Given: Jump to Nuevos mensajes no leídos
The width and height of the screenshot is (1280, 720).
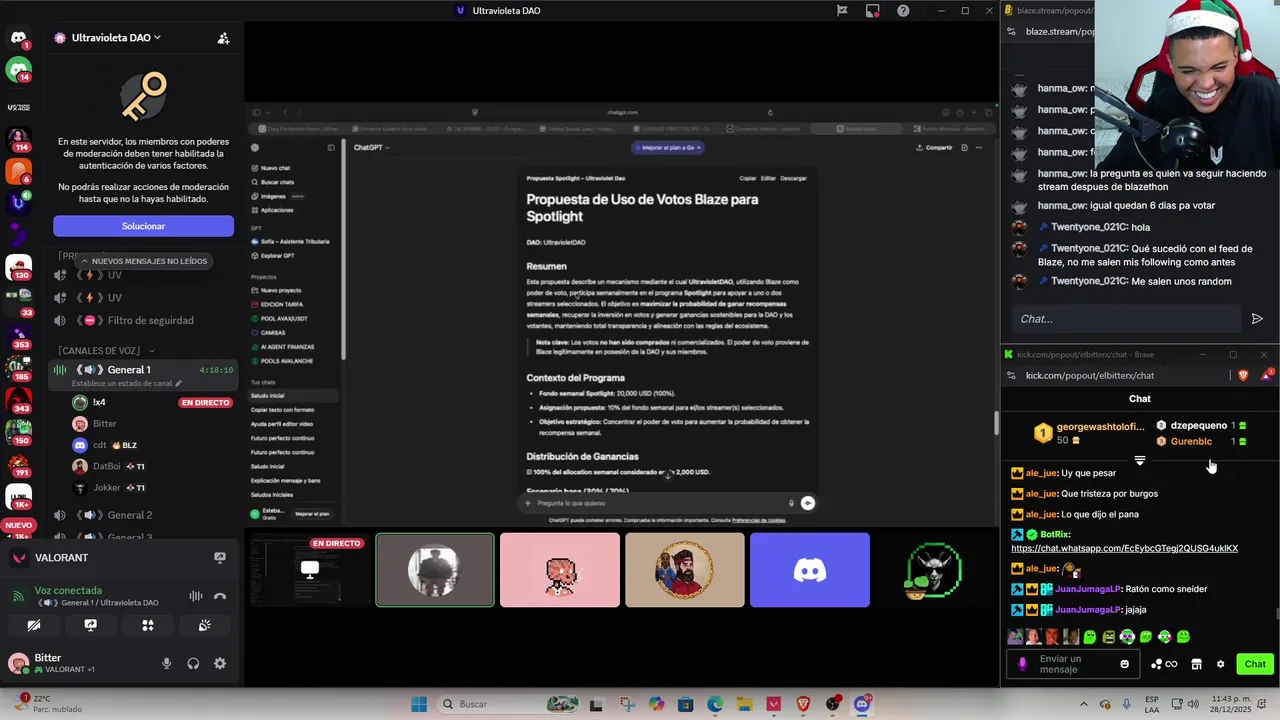Looking at the screenshot, I should pos(143,261).
